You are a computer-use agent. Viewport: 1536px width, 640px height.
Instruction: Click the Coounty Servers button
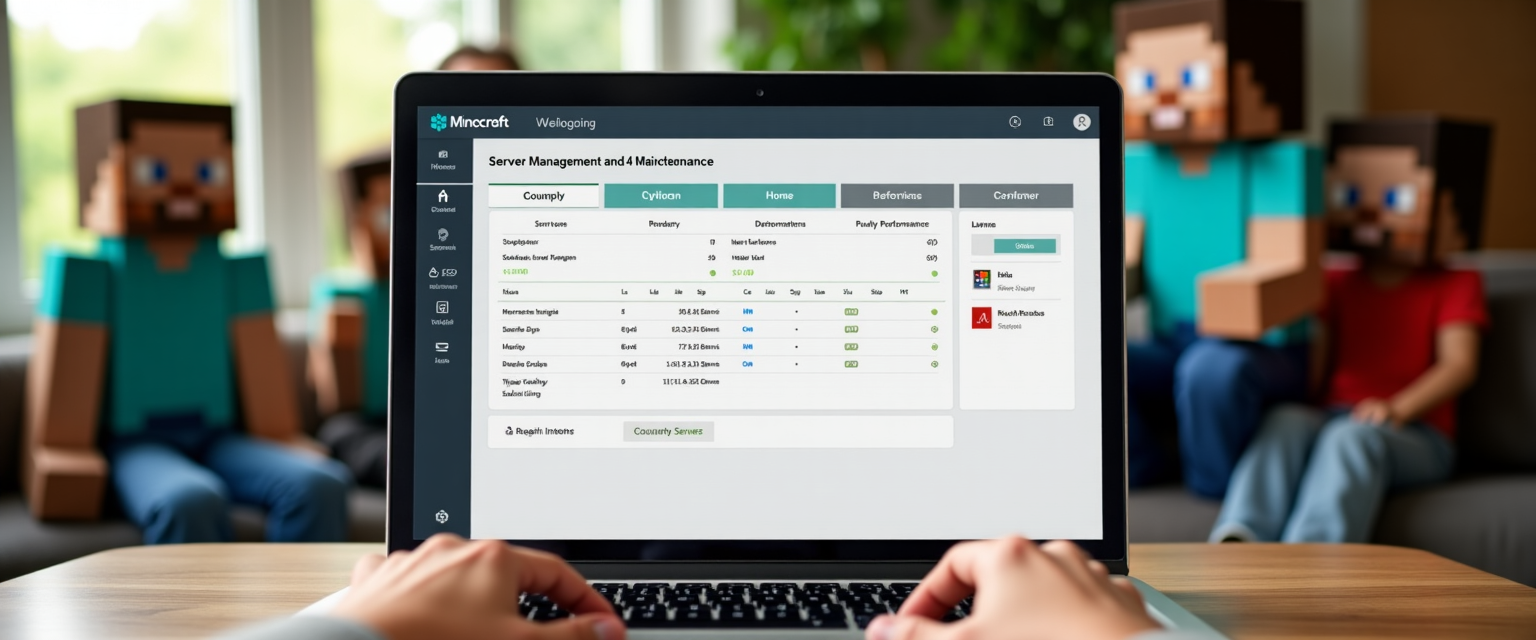pyautogui.click(x=668, y=432)
